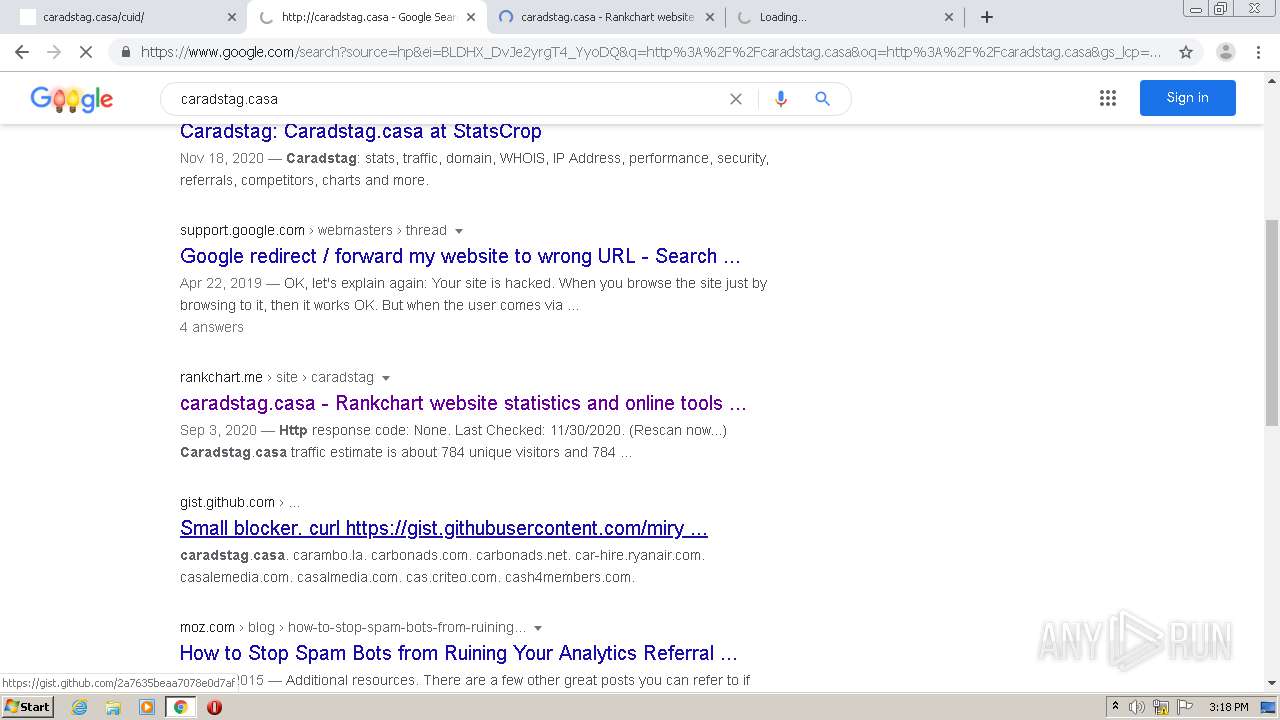This screenshot has width=1280, height=720.
Task: Open the red security shield taskbar icon
Action: coord(214,707)
